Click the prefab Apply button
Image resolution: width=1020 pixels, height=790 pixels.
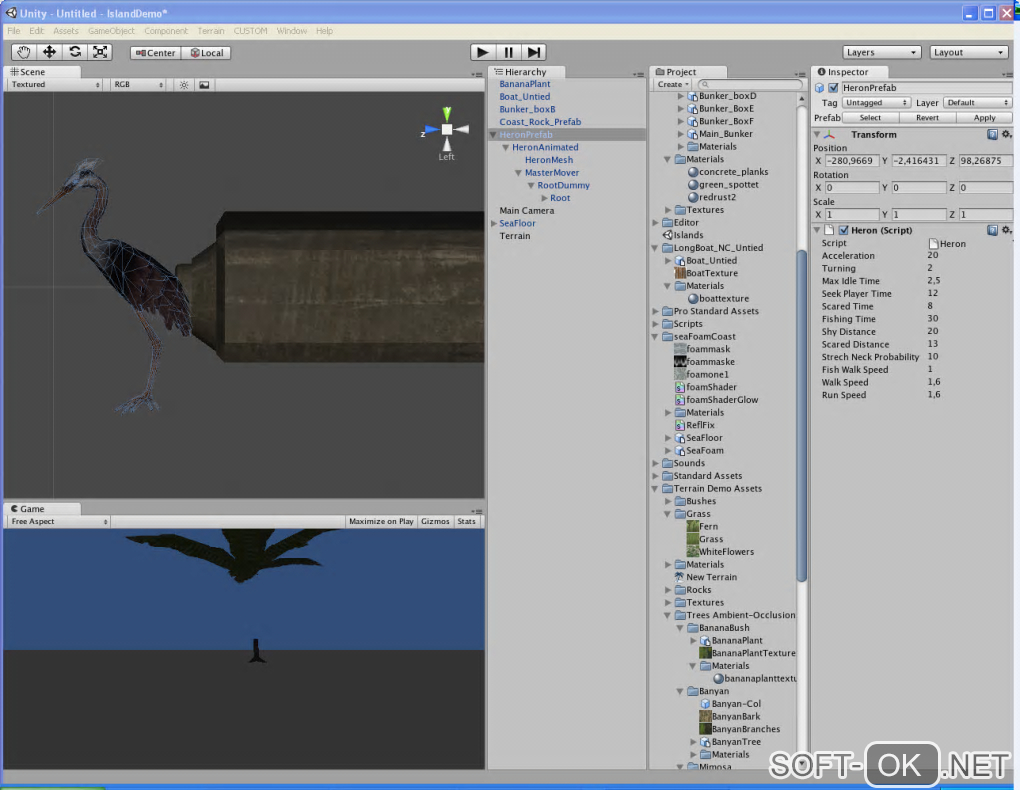(984, 117)
